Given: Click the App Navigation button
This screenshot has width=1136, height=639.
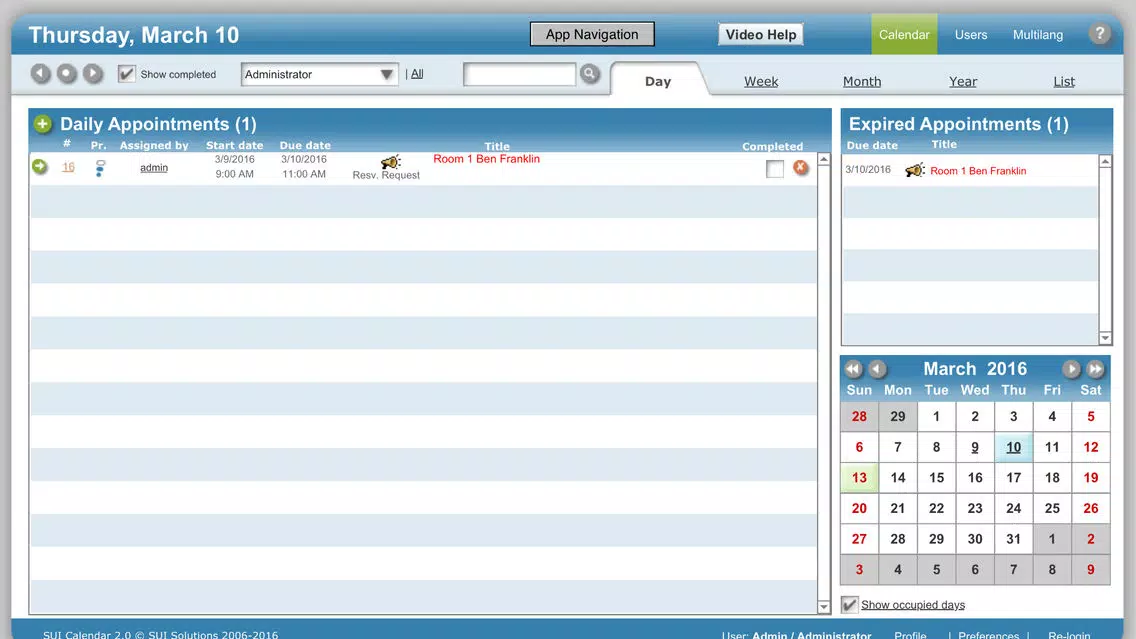Looking at the screenshot, I should click(592, 34).
